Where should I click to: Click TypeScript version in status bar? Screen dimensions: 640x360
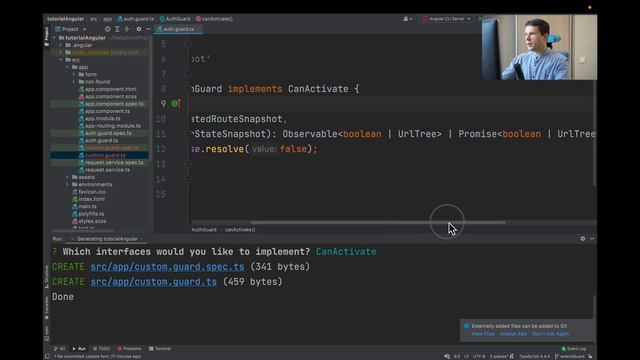pos(534,356)
